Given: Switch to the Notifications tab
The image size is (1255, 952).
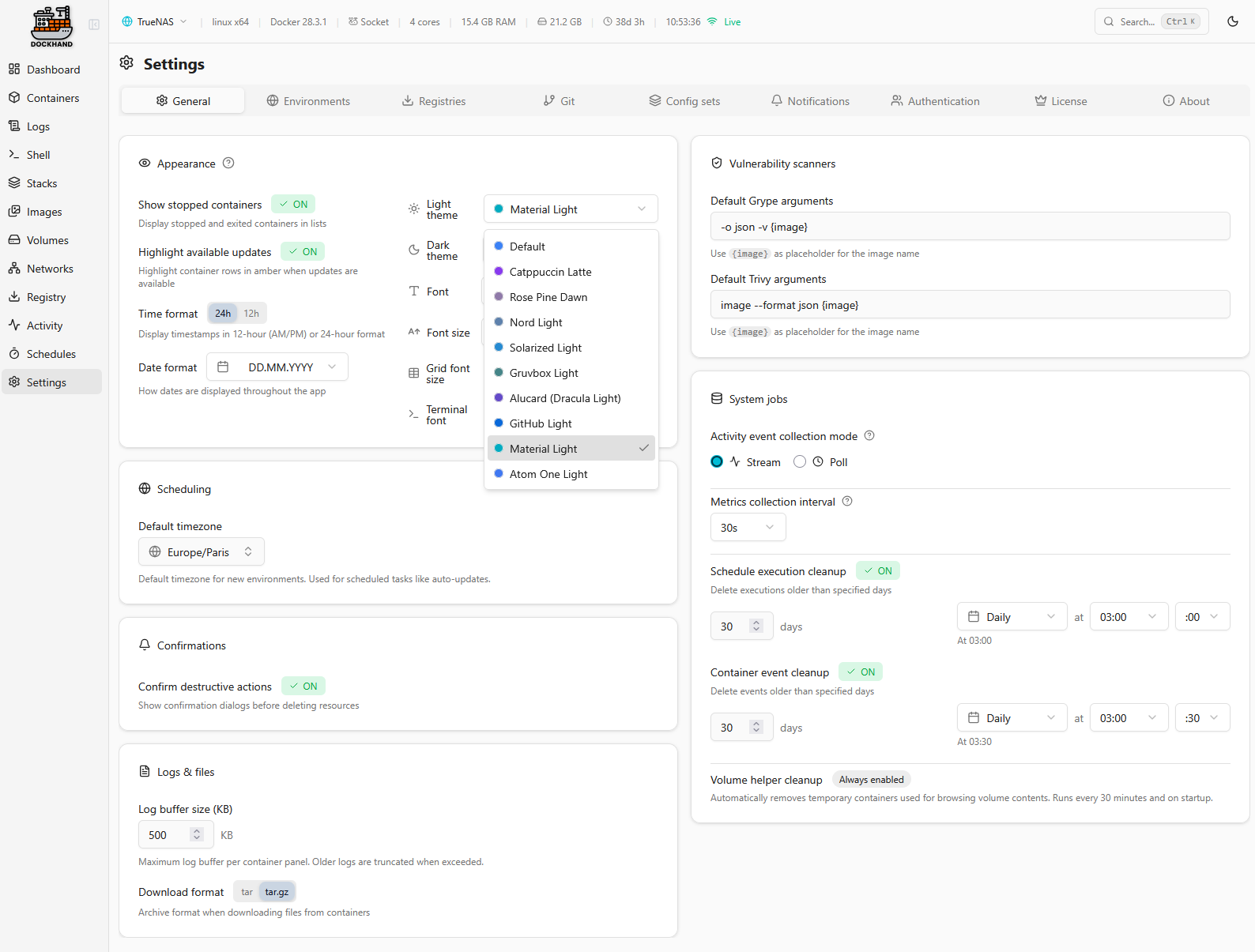Looking at the screenshot, I should pos(810,101).
